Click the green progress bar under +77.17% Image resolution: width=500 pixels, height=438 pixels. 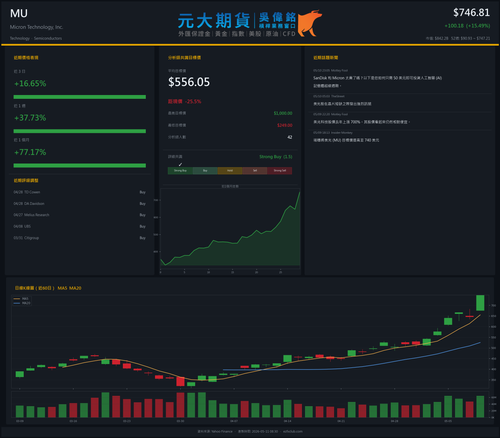click(80, 165)
